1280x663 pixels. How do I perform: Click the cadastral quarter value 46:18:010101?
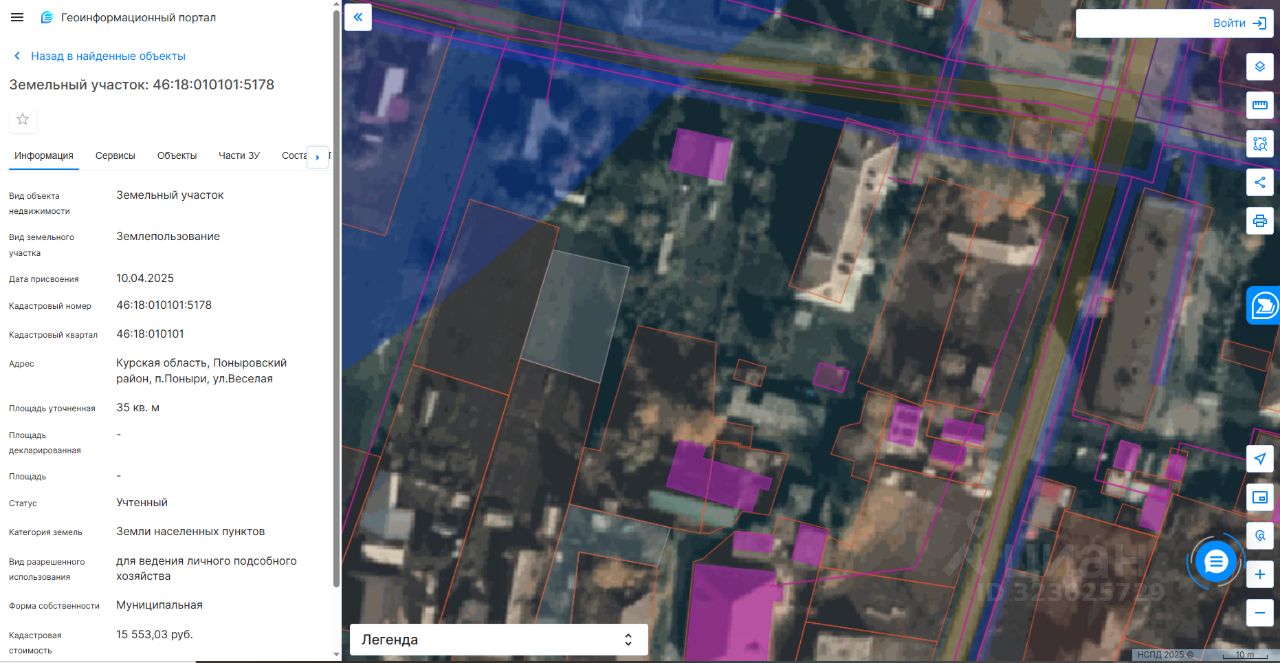click(150, 334)
